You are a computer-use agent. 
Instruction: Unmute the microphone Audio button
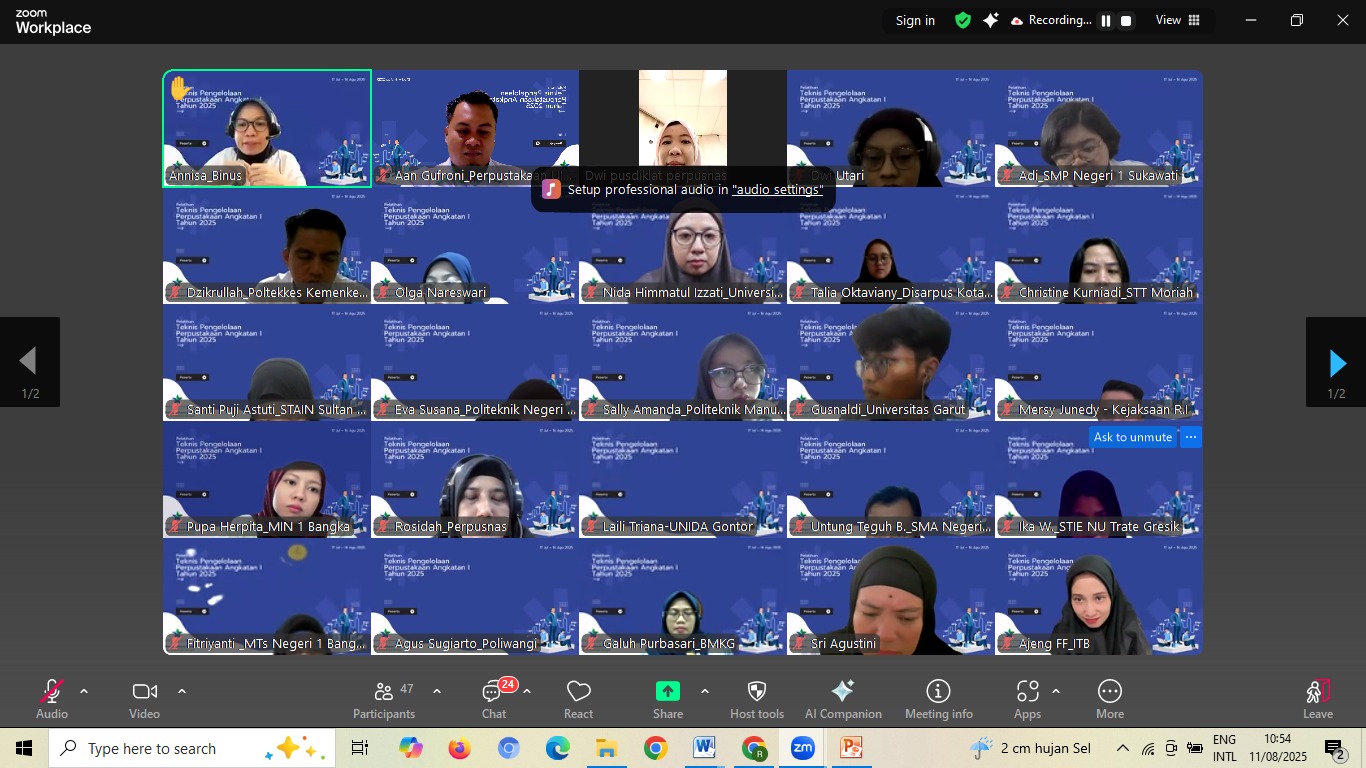52,699
